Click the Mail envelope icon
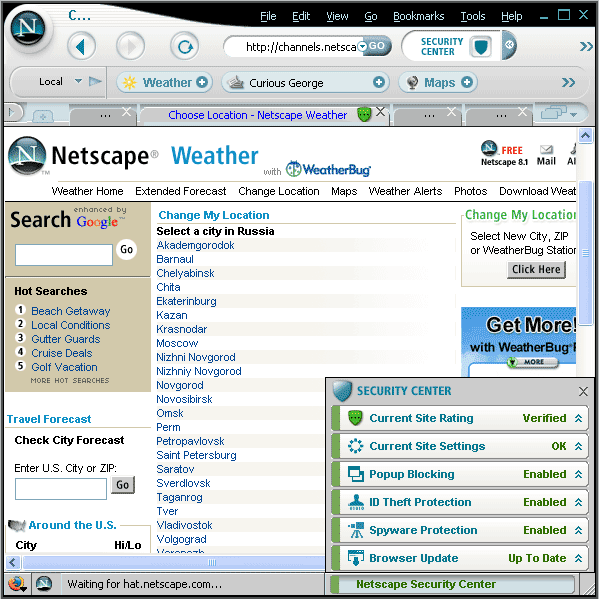This screenshot has width=599, height=599. point(546,149)
